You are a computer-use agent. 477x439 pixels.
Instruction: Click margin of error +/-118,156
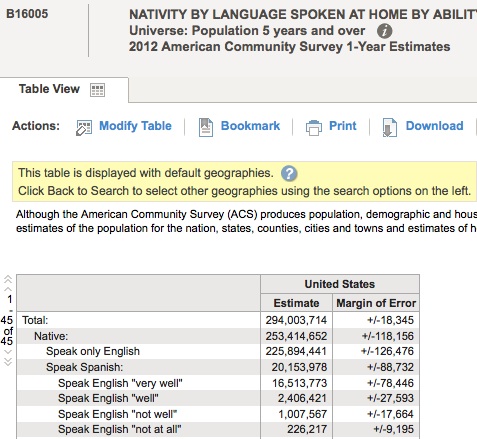click(x=388, y=336)
